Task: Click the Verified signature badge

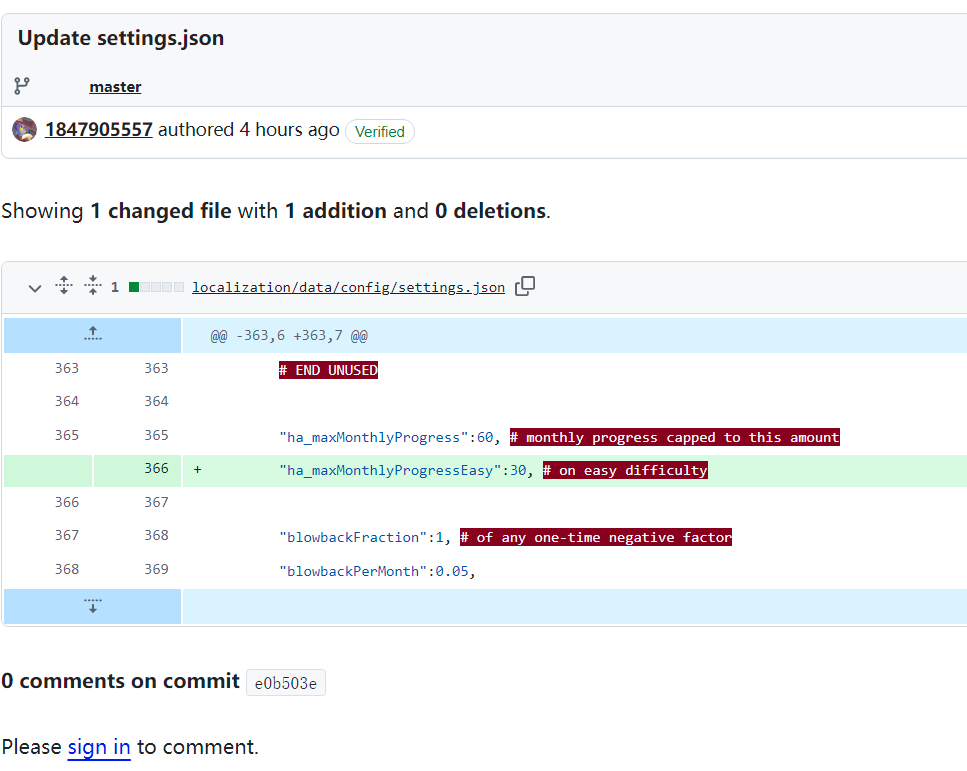Action: pos(380,131)
